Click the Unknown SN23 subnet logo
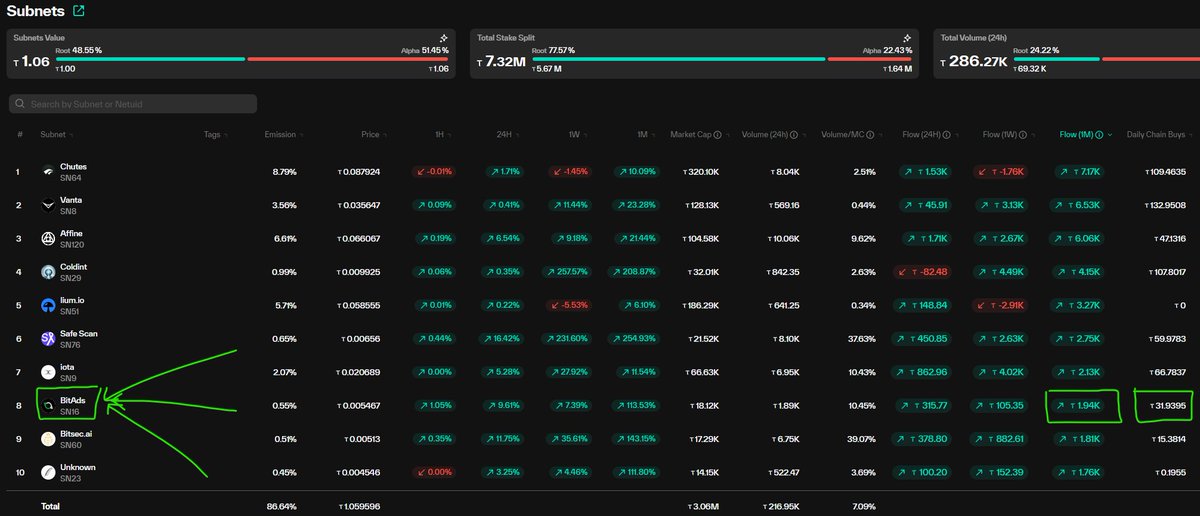 48,472
